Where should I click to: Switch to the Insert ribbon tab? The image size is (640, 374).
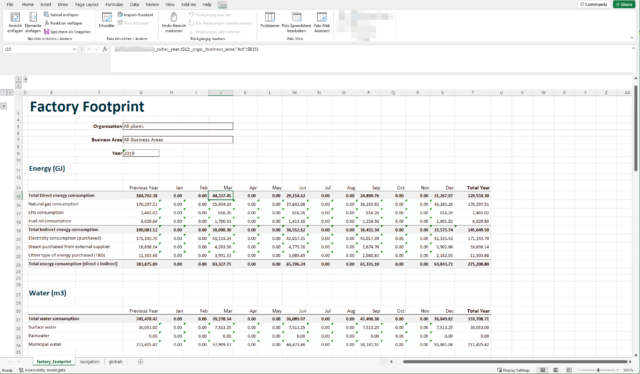(x=46, y=4)
